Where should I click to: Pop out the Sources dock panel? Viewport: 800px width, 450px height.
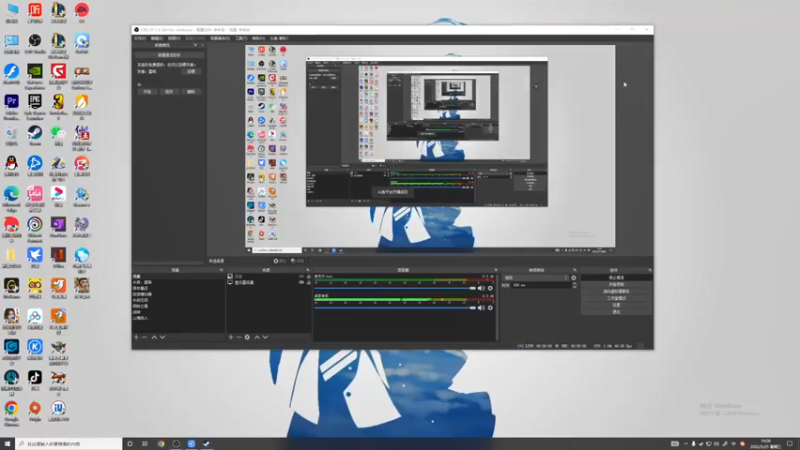(308, 270)
